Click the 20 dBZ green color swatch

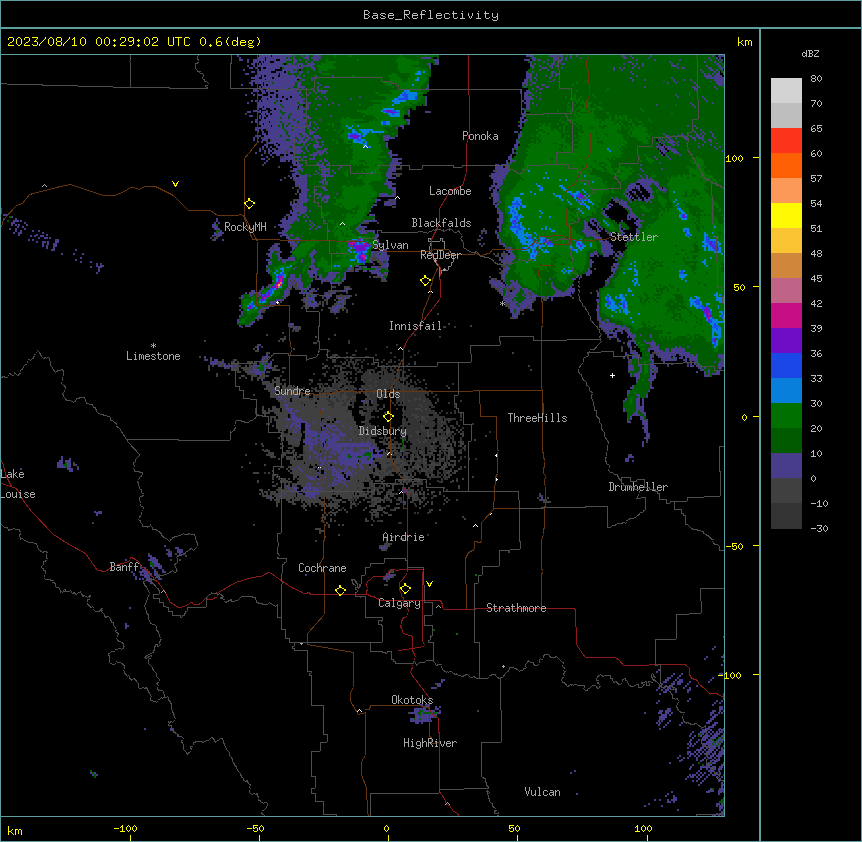[x=786, y=416]
